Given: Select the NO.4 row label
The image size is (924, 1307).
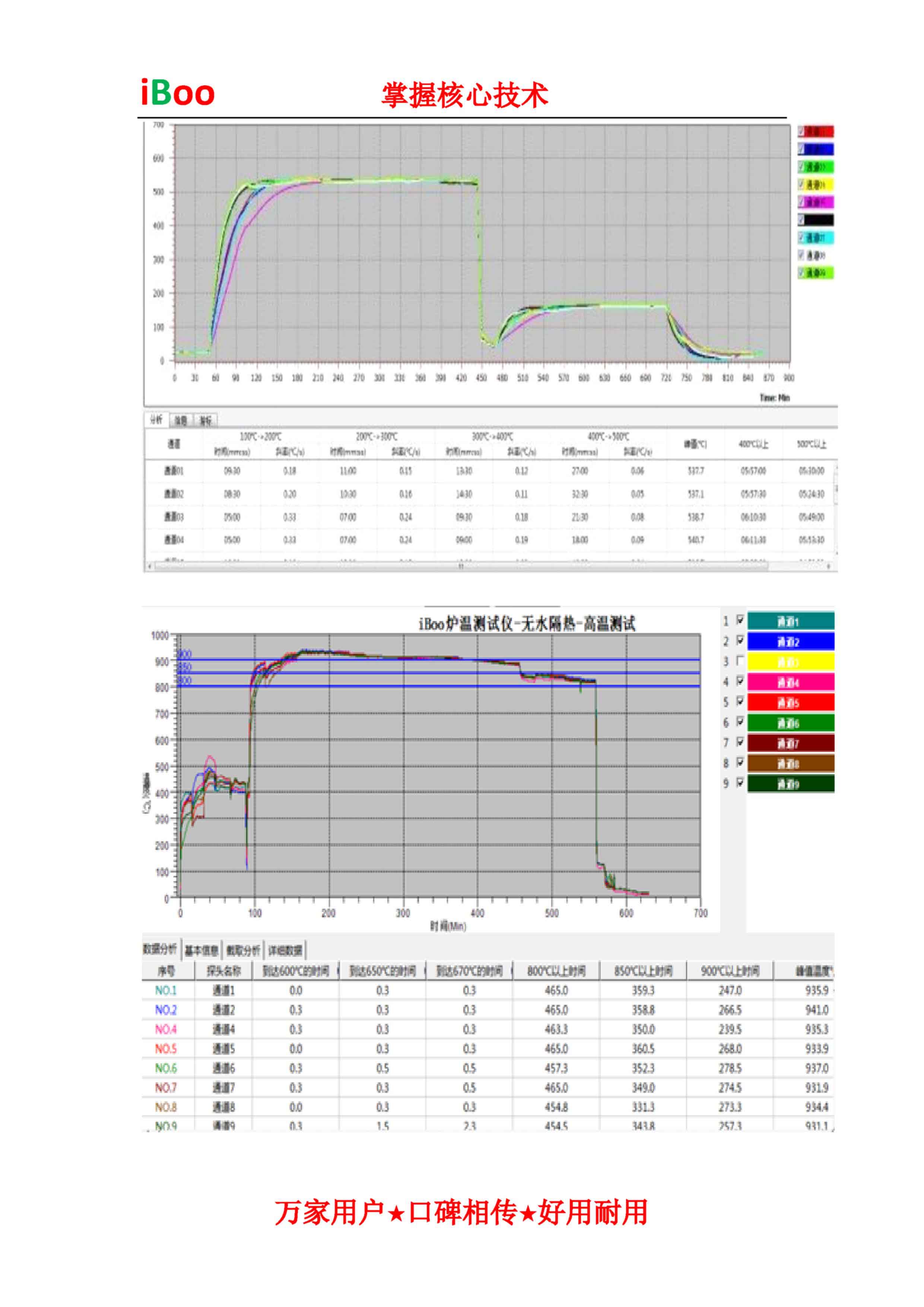Looking at the screenshot, I should (x=166, y=1029).
